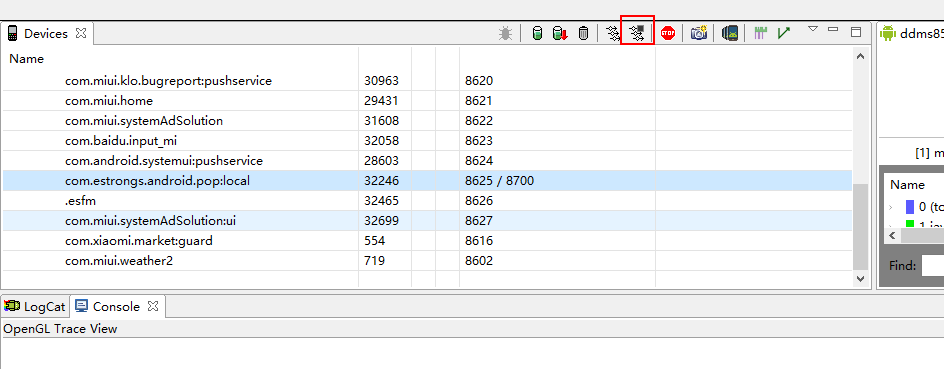Screen dimensions: 944x369
Task: Click the Find input field
Action: (933, 265)
